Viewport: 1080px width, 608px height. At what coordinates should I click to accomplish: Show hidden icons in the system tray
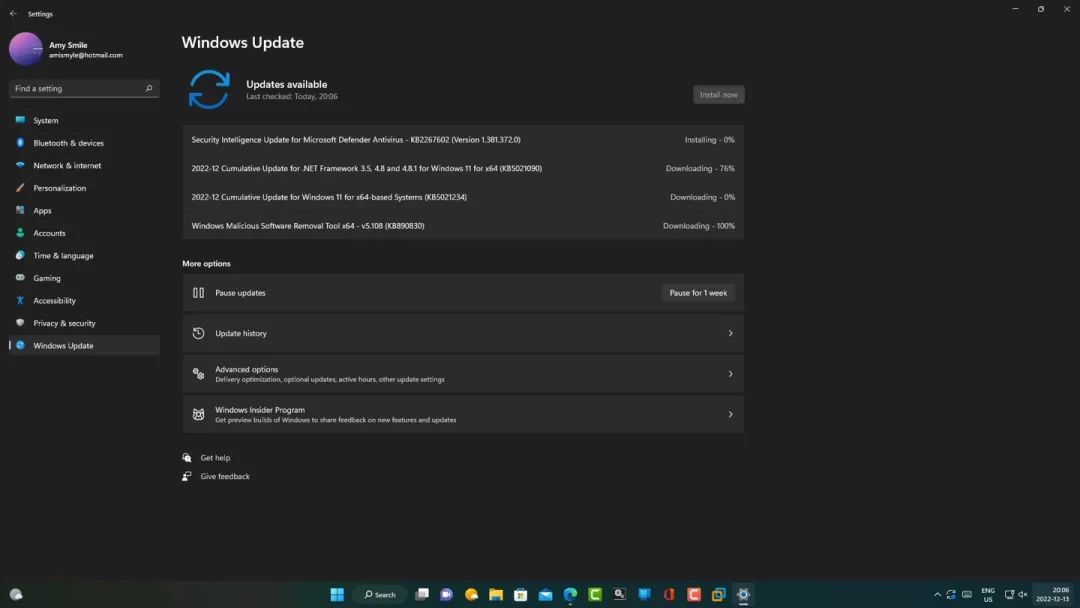[x=937, y=594]
